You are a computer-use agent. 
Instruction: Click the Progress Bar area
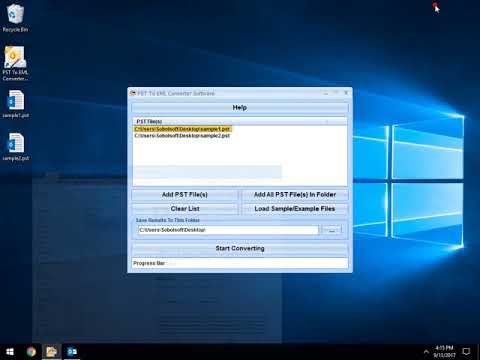click(240, 263)
